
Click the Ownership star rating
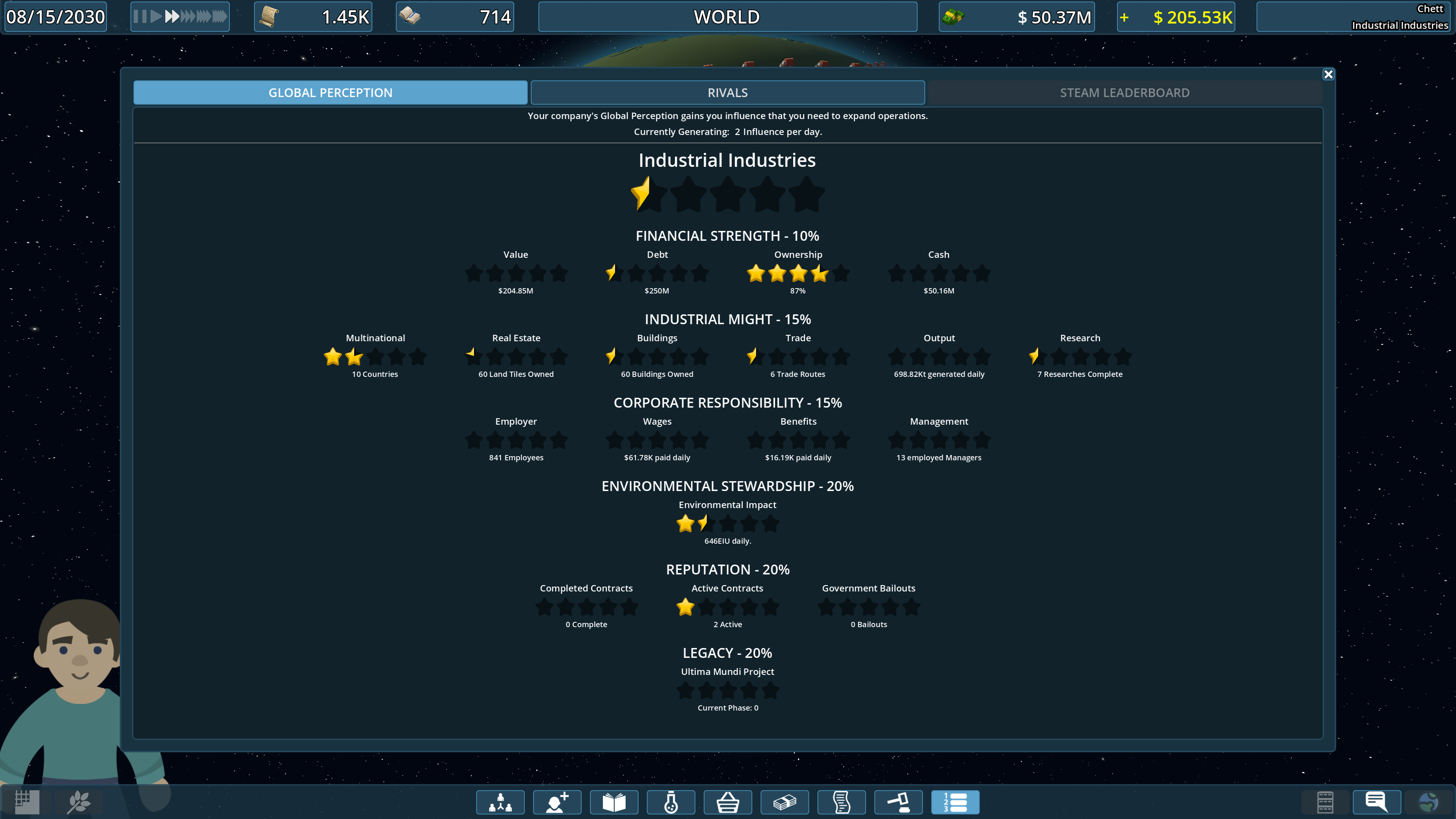(798, 273)
